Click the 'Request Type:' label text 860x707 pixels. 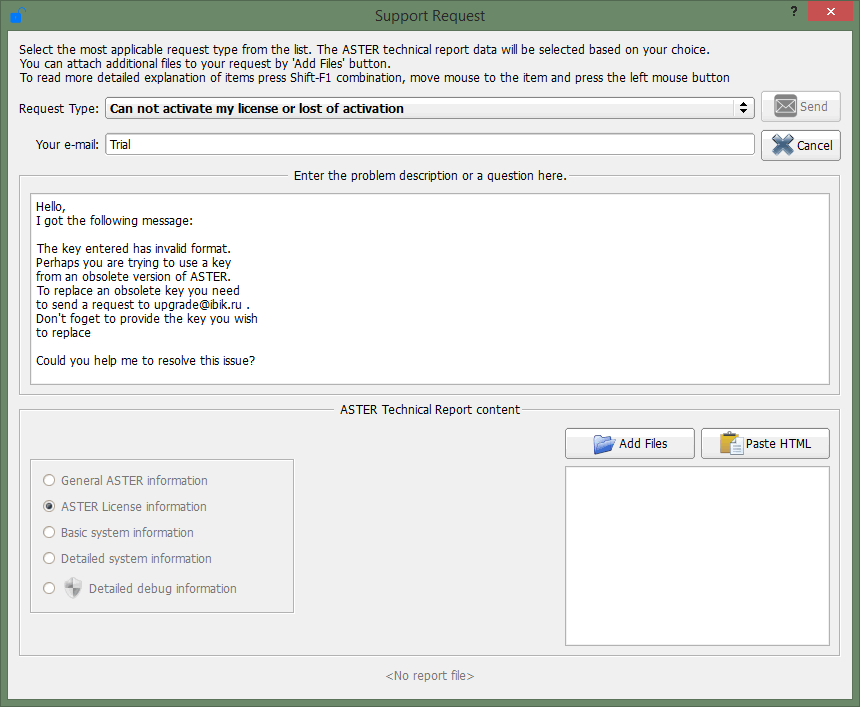point(59,108)
